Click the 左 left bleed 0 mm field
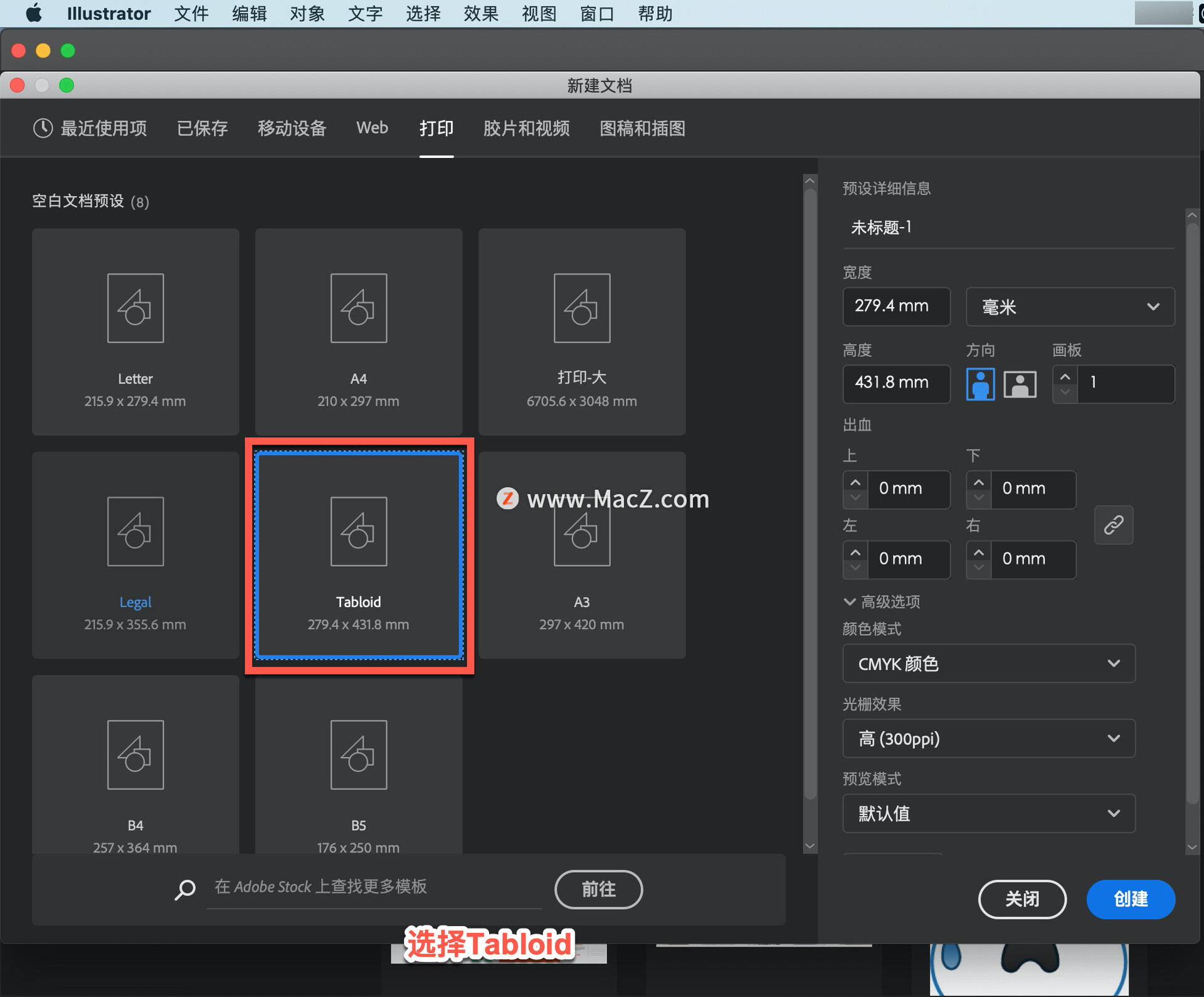Image resolution: width=1204 pixels, height=997 pixels. (x=909, y=559)
